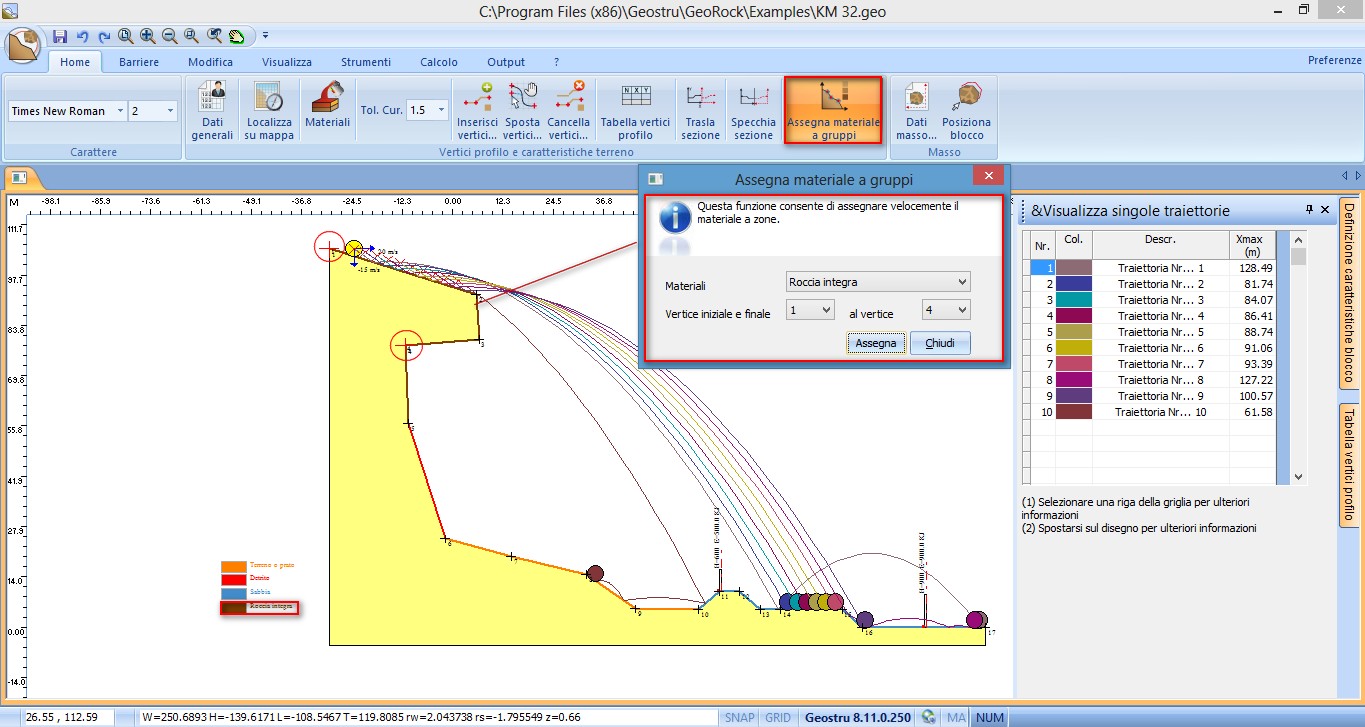
Task: Switch to the Barriere tab
Action: point(139,62)
